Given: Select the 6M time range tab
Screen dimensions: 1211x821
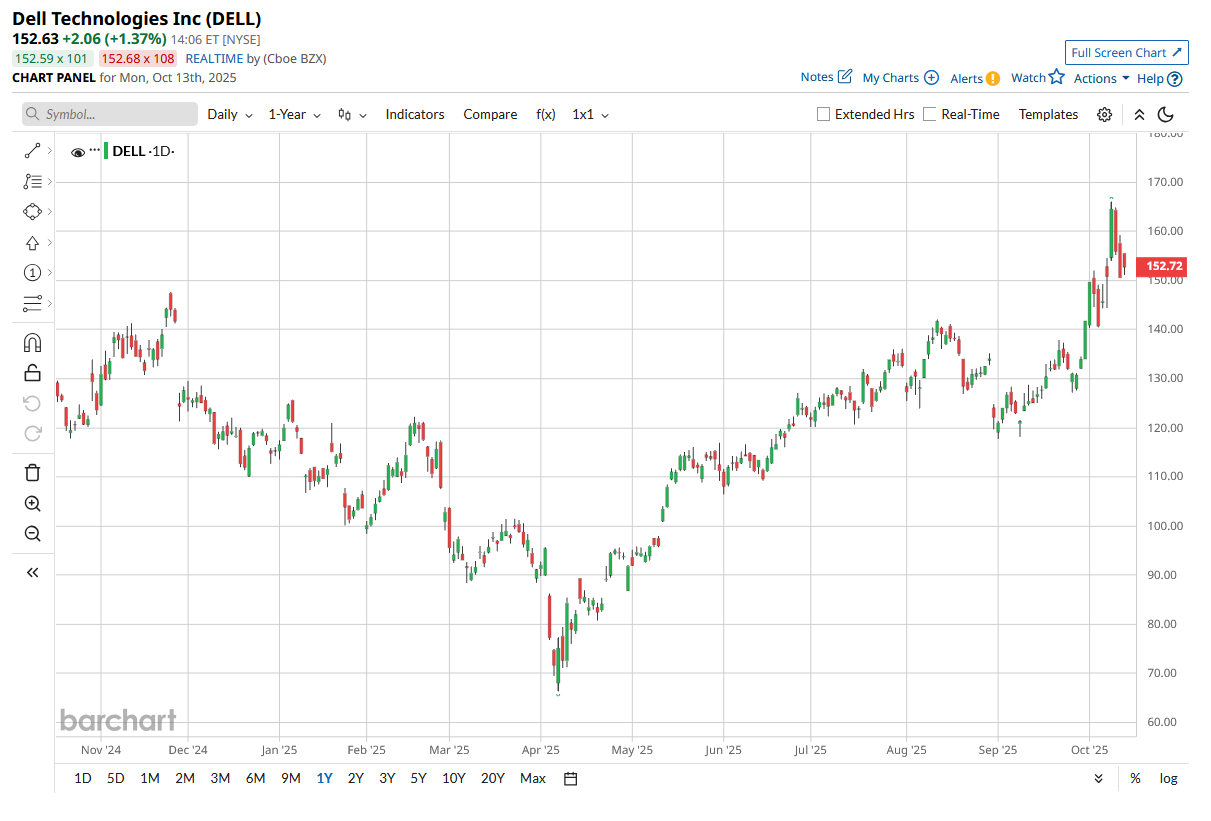Looking at the screenshot, I should pos(255,779).
